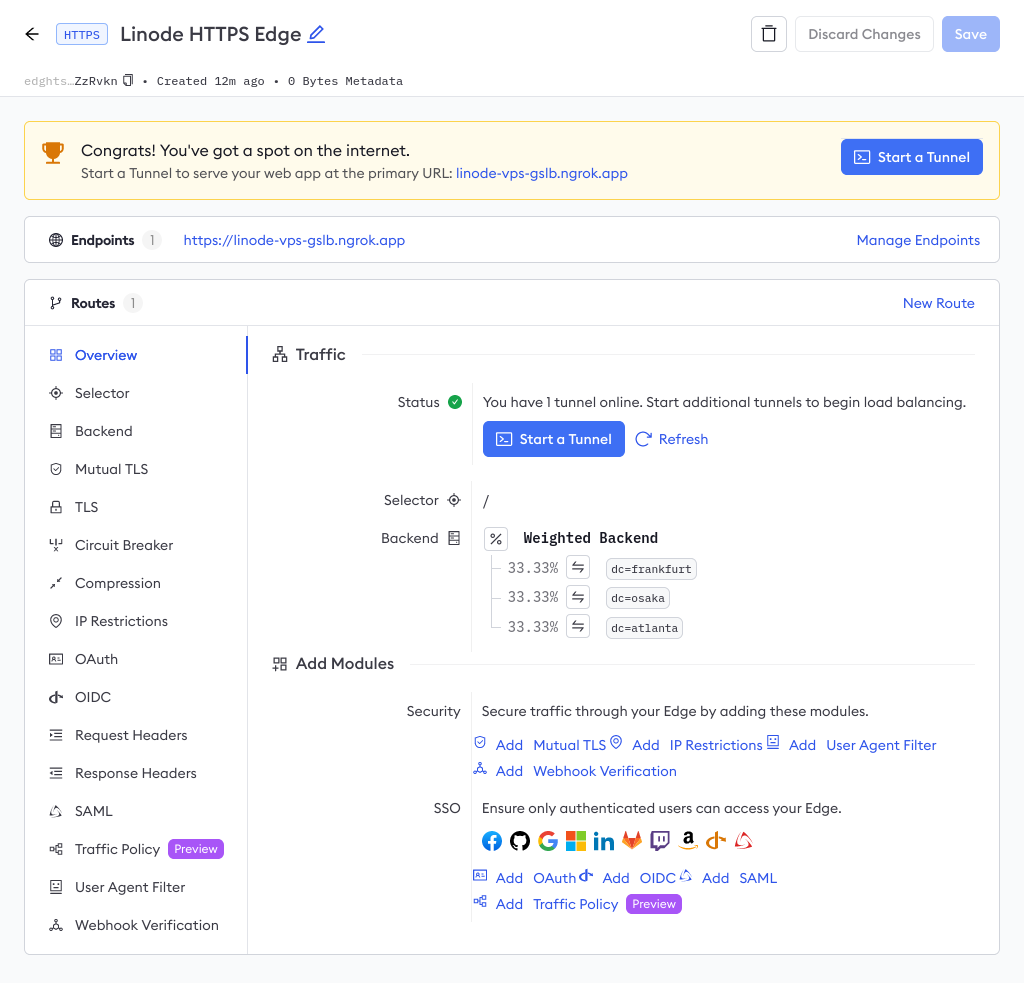Click the green status check icon

coord(455,402)
